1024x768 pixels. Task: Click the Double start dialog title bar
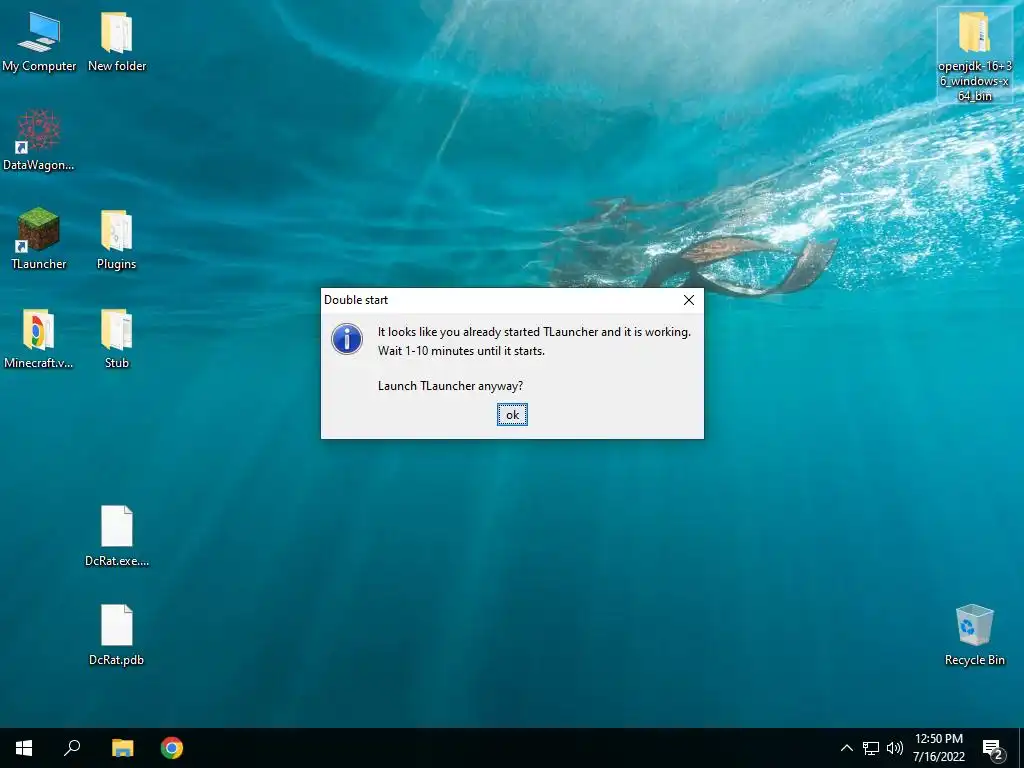click(x=498, y=300)
